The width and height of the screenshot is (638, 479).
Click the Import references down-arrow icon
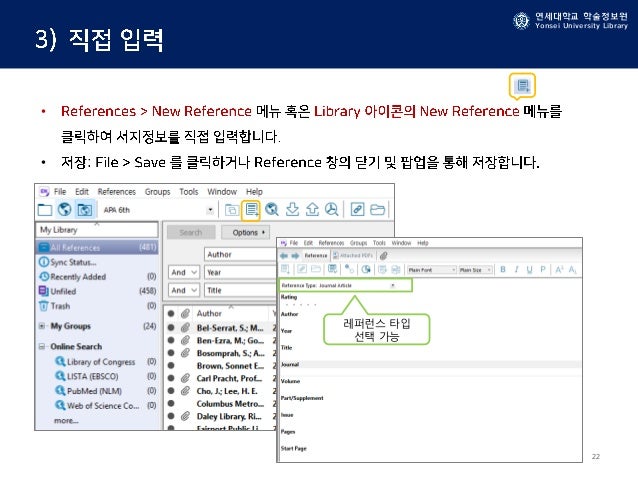click(x=294, y=209)
